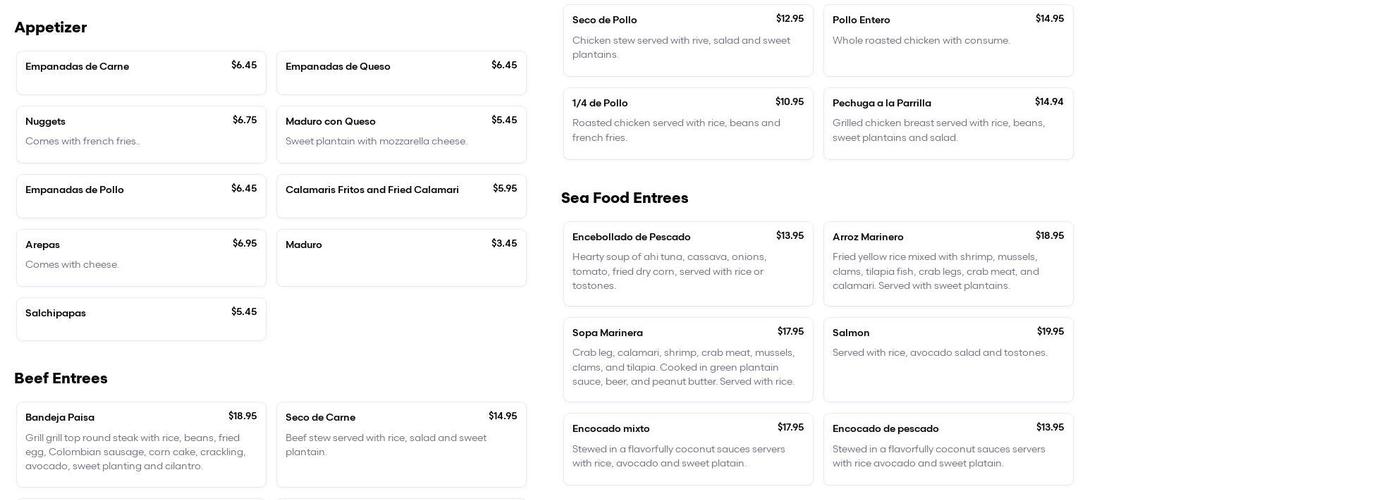This screenshot has height=500, width=1400.
Task: Choose Pechuga a la Parrilla
Action: tap(948, 123)
